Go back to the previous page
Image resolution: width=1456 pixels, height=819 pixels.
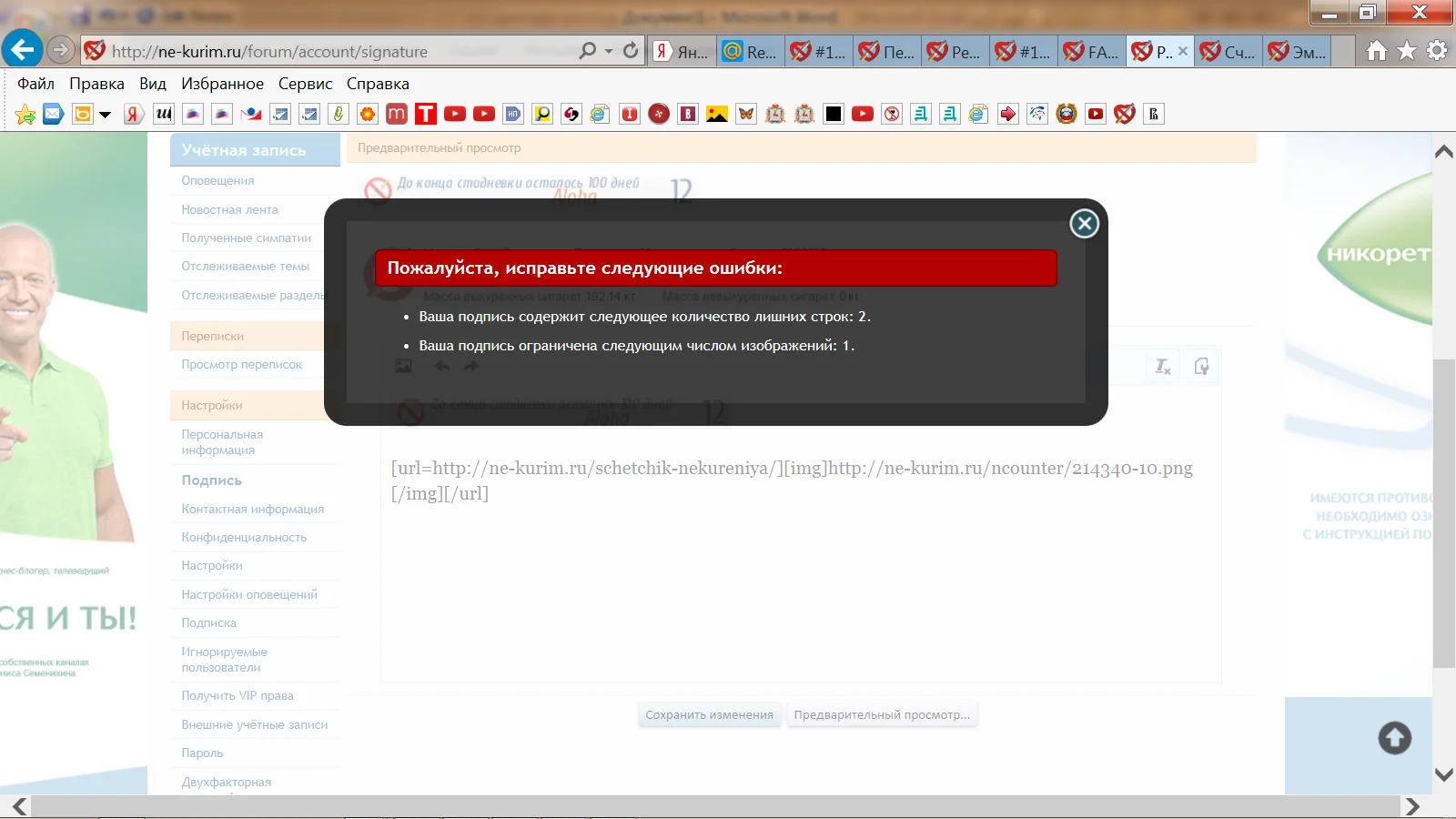[x=22, y=49]
